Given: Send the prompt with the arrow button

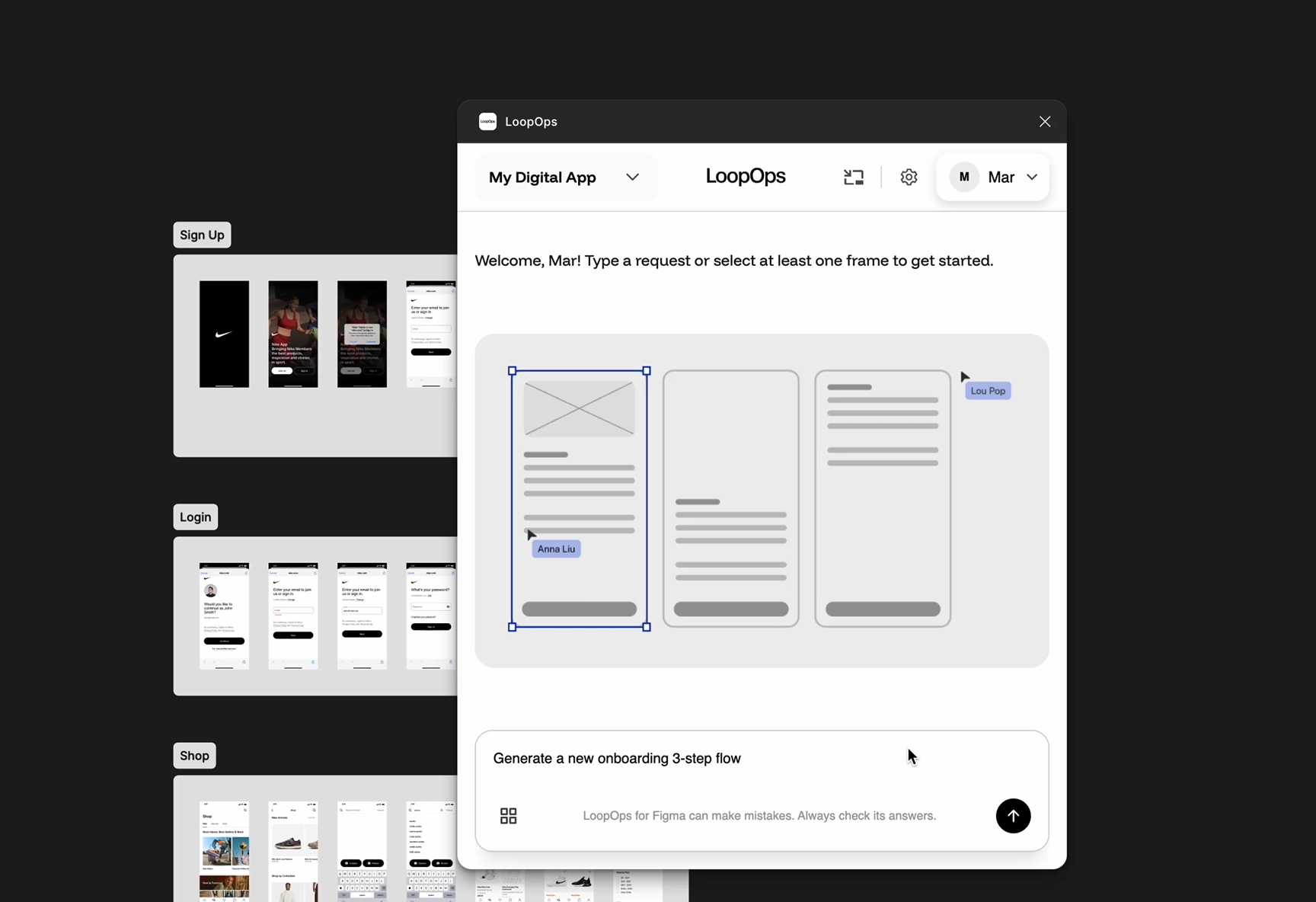Looking at the screenshot, I should pos(1013,816).
